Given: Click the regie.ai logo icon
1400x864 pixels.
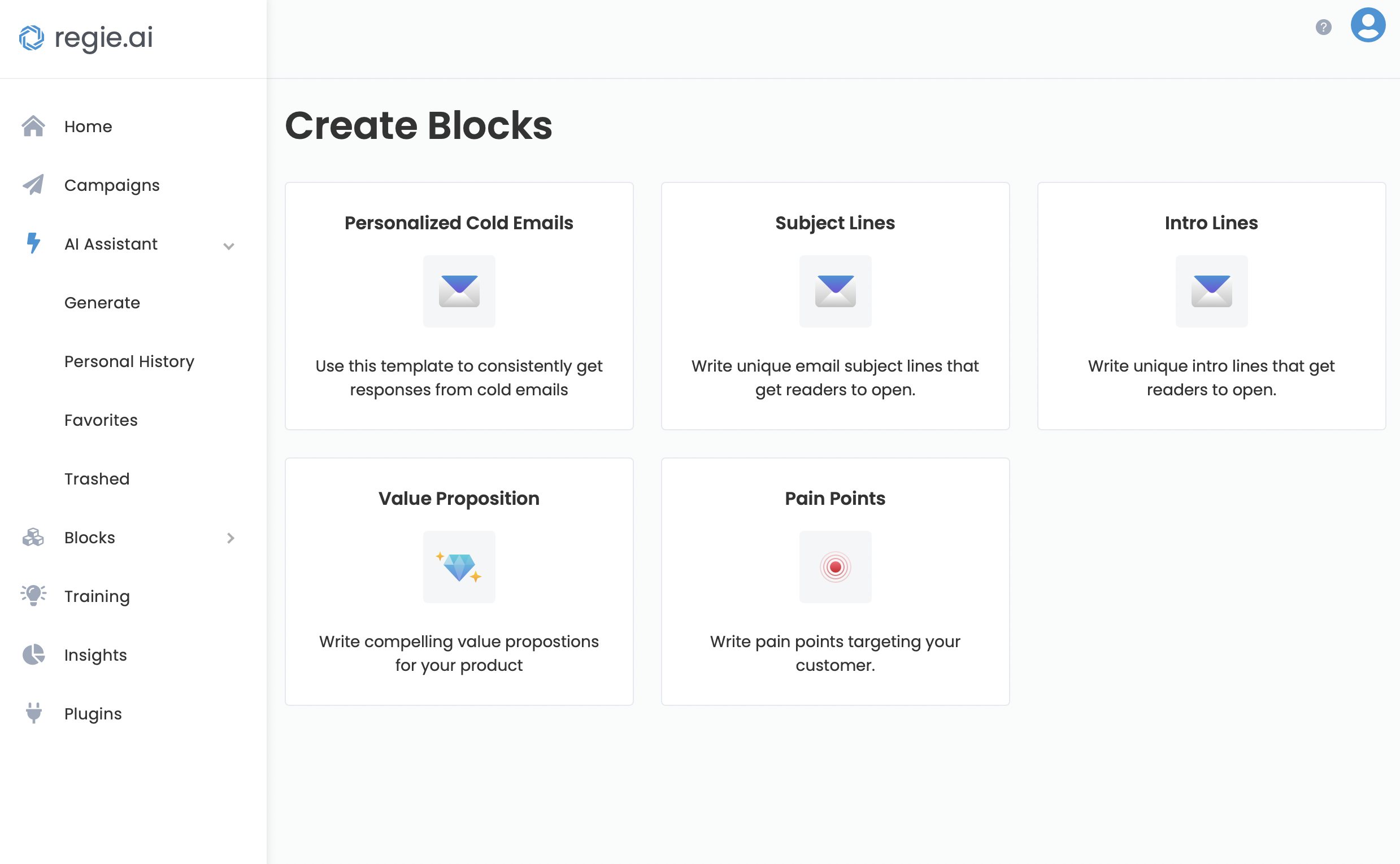Looking at the screenshot, I should click(x=32, y=38).
